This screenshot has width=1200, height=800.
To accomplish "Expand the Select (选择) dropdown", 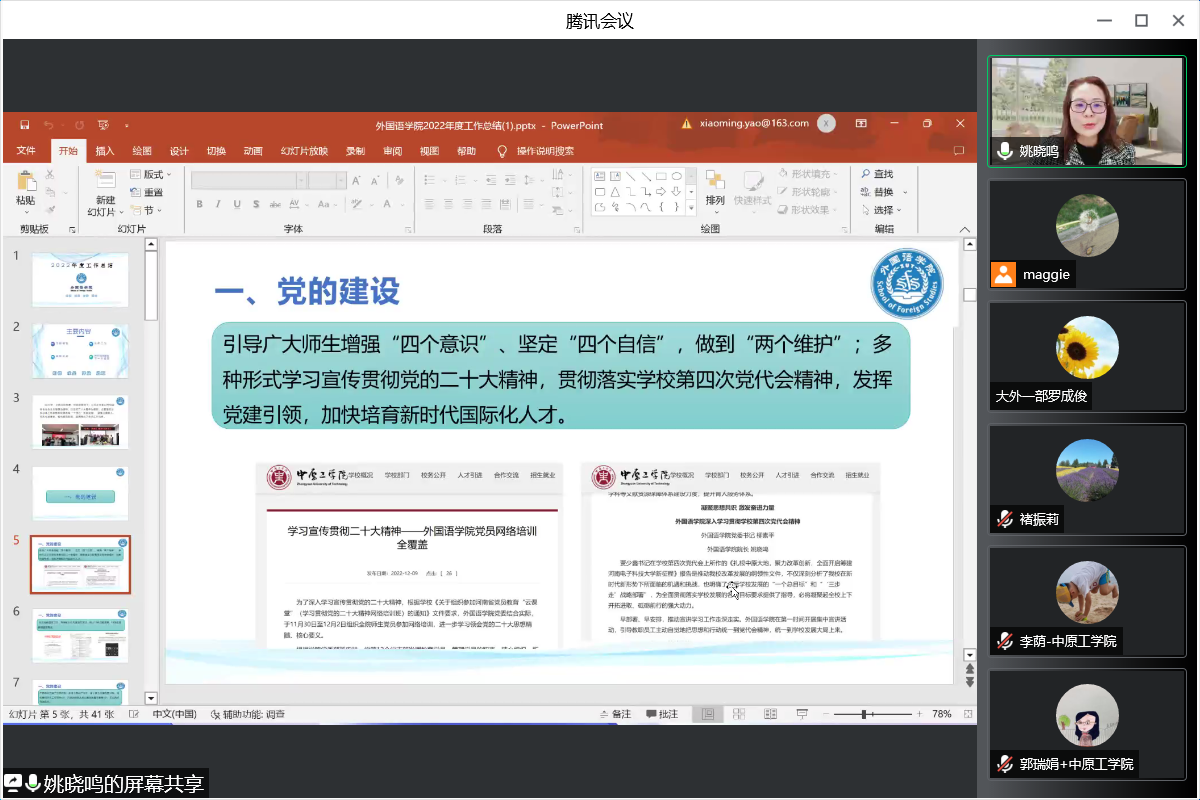I will click(x=886, y=210).
